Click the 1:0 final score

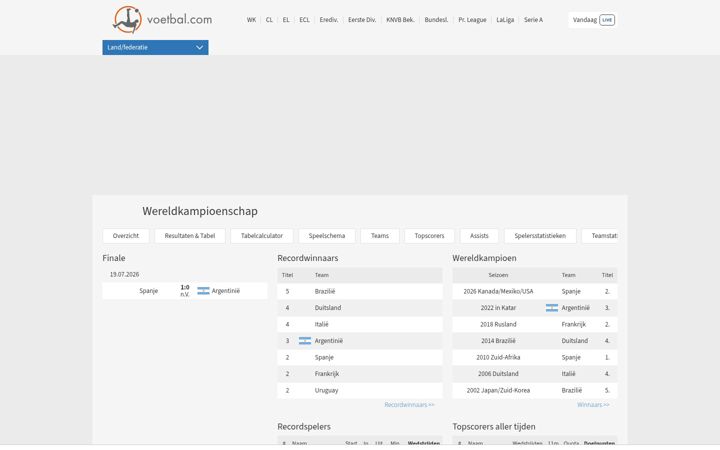pos(185,287)
